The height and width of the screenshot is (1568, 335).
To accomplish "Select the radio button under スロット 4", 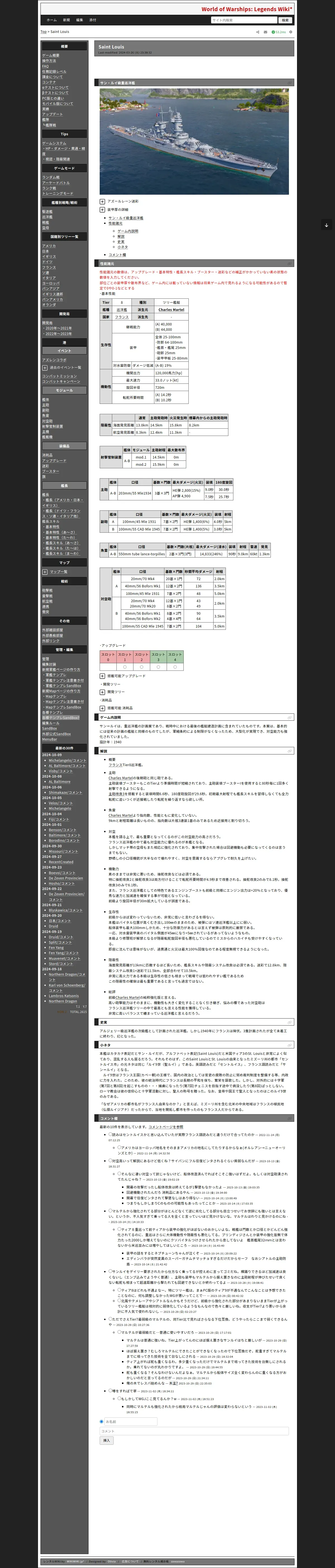I will (175, 667).
